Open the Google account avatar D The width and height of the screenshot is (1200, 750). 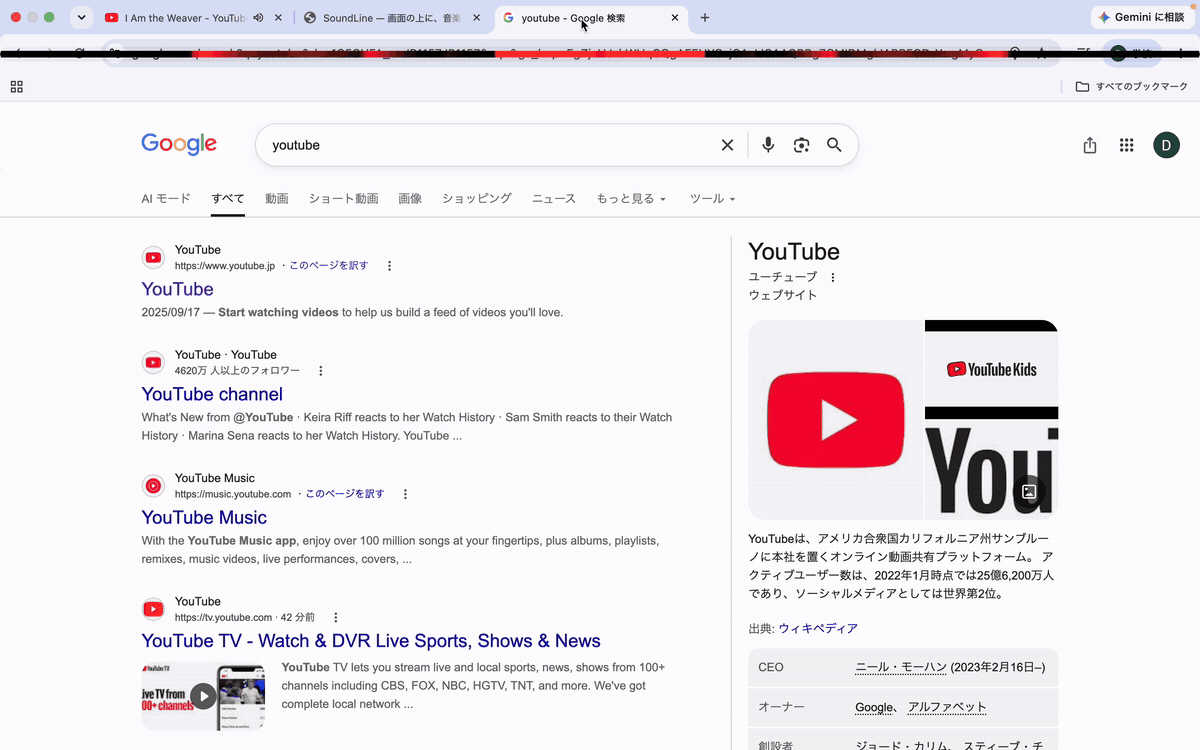coord(1166,145)
